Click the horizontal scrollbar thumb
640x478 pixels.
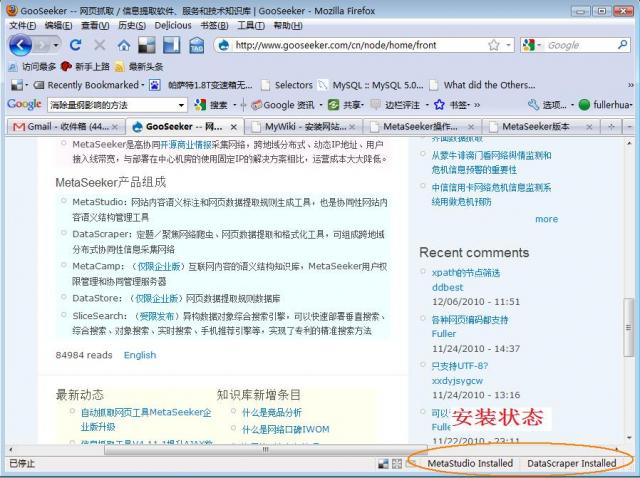coord(265,449)
